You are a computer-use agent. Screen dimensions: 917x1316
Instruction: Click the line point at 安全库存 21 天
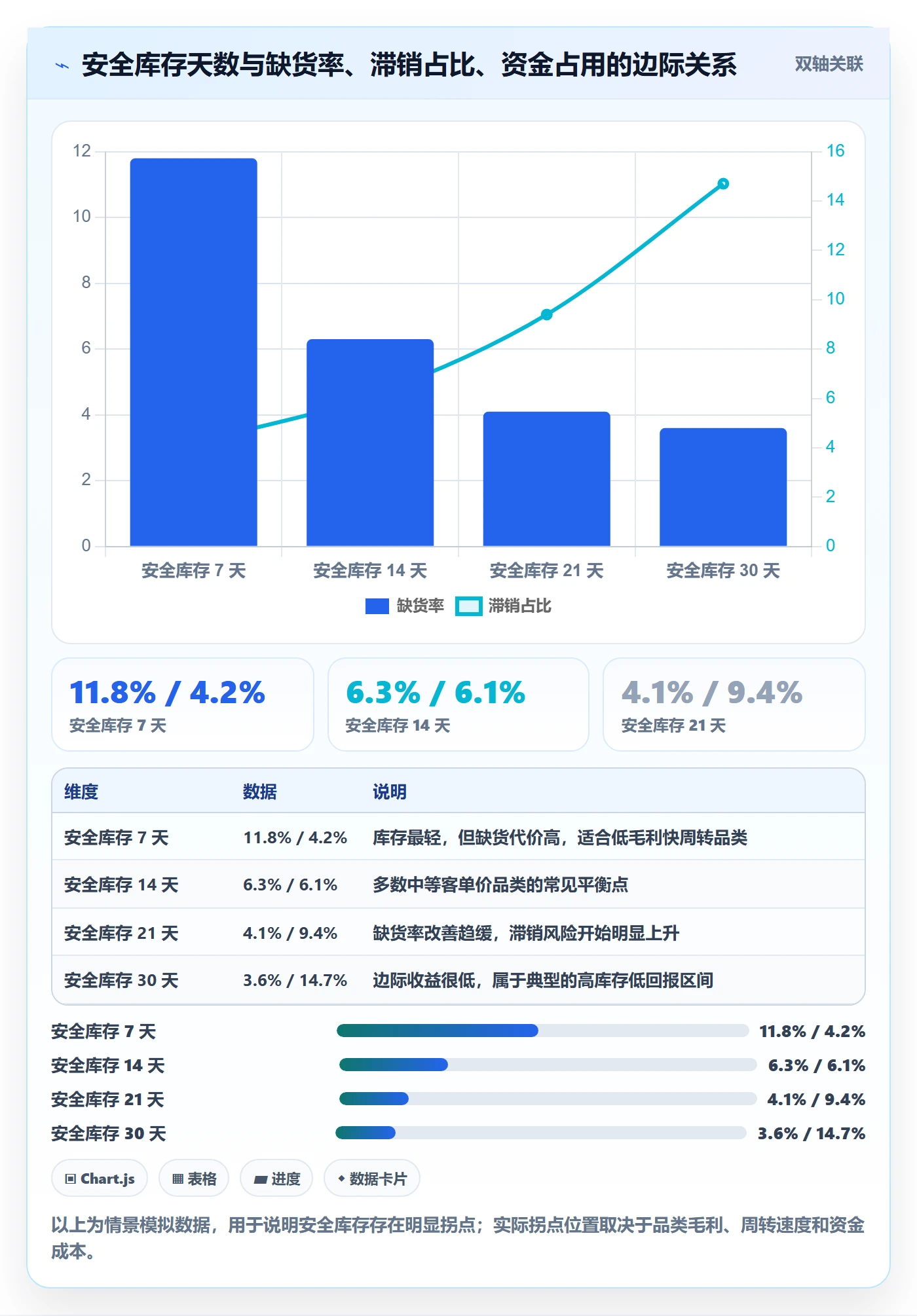point(546,315)
